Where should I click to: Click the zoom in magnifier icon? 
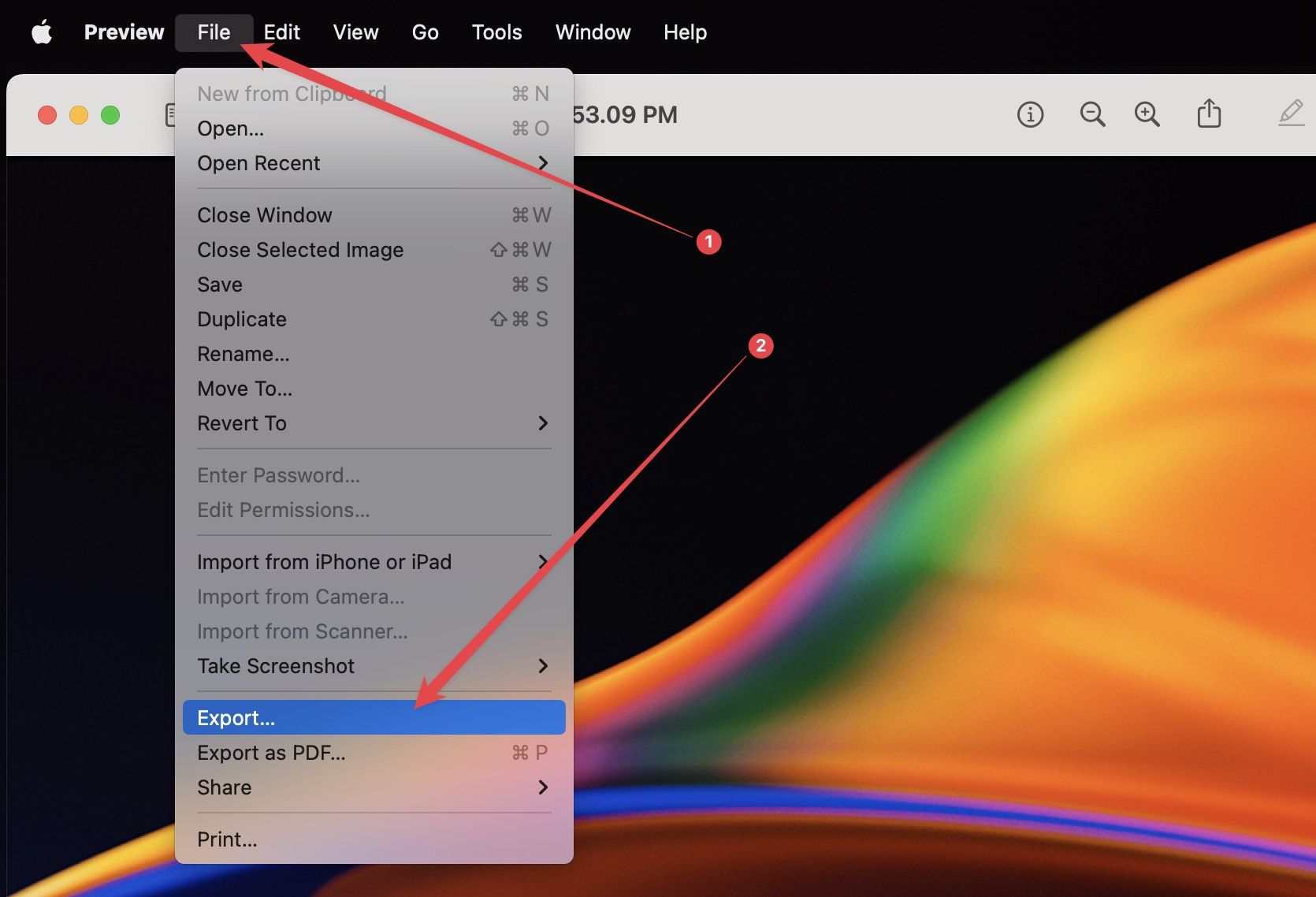pyautogui.click(x=1147, y=114)
